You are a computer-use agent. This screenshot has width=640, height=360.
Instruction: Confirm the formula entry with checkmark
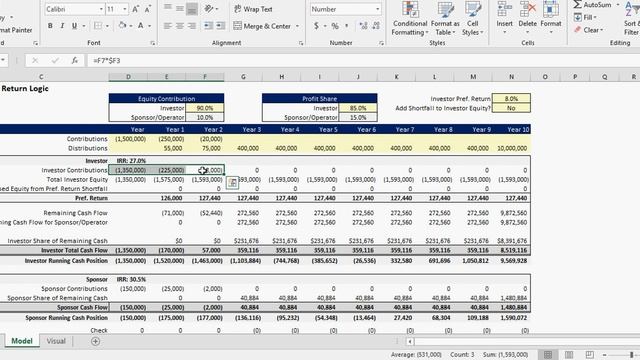[55, 60]
